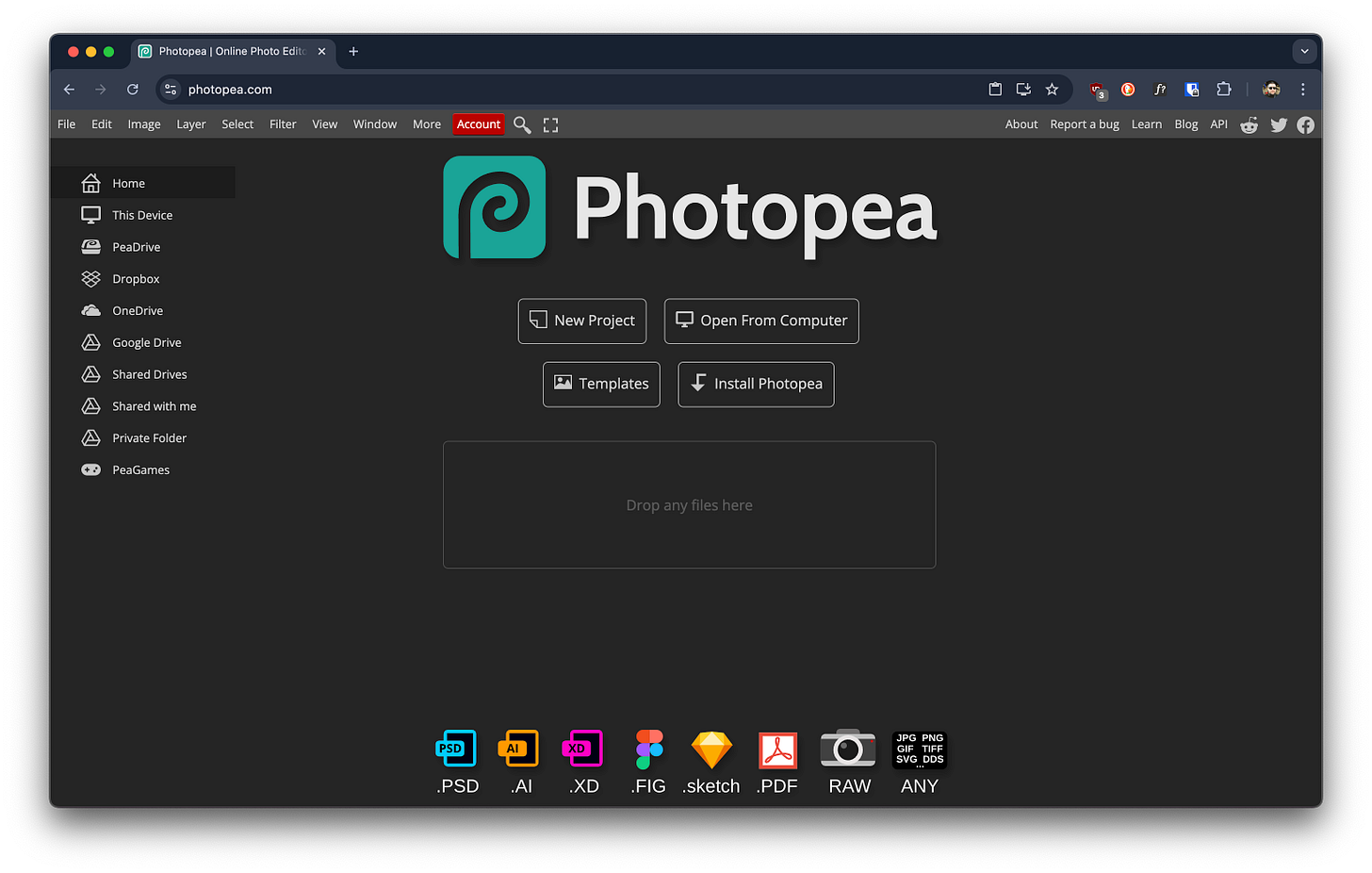Click the ANY formats icon
This screenshot has height=873, width=1372.
point(920,749)
